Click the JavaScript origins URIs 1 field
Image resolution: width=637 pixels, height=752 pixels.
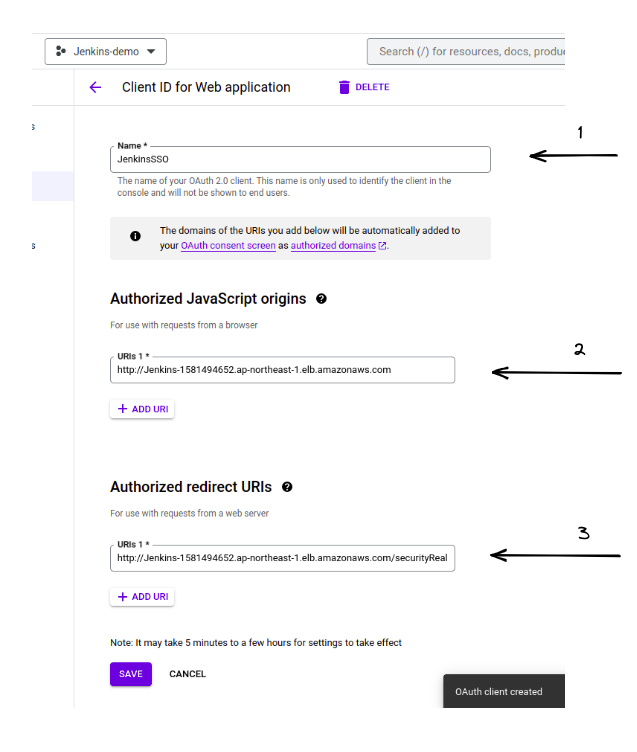pos(282,370)
